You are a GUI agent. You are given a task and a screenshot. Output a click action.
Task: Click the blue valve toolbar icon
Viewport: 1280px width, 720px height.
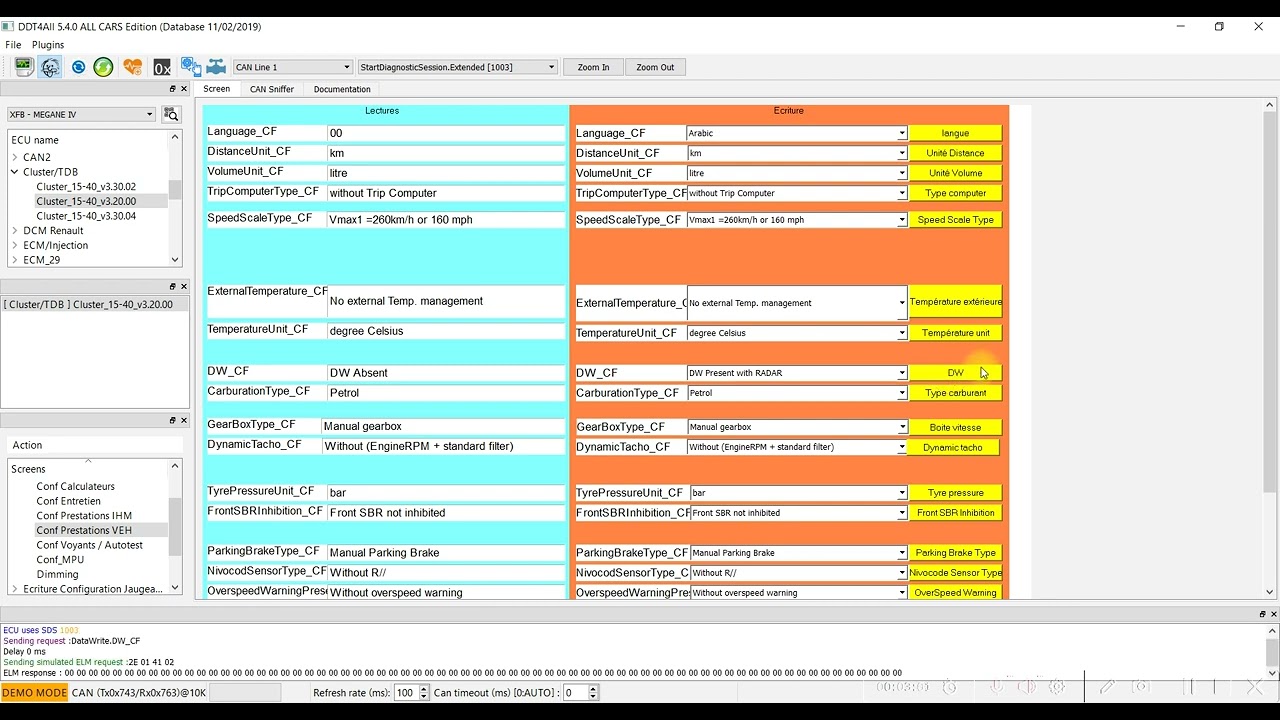(216, 67)
